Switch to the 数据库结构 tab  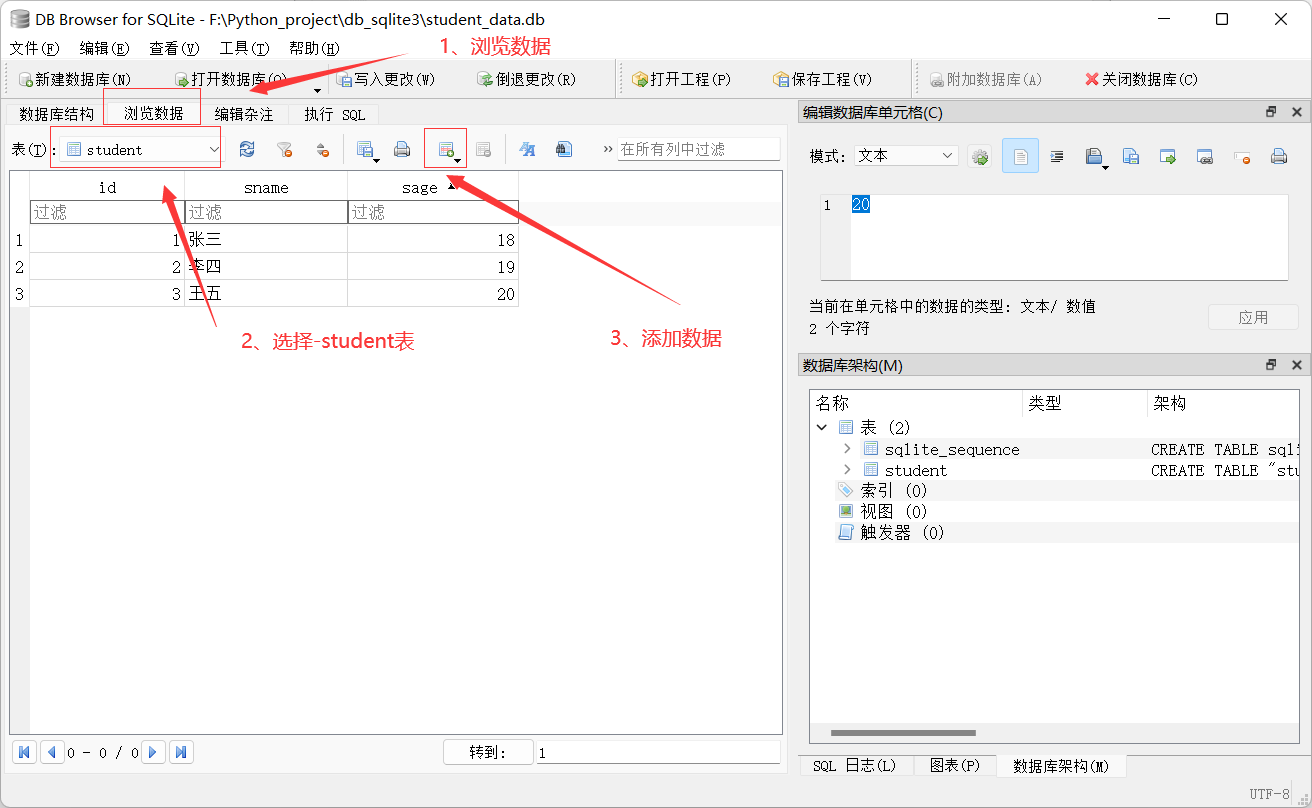(56, 114)
